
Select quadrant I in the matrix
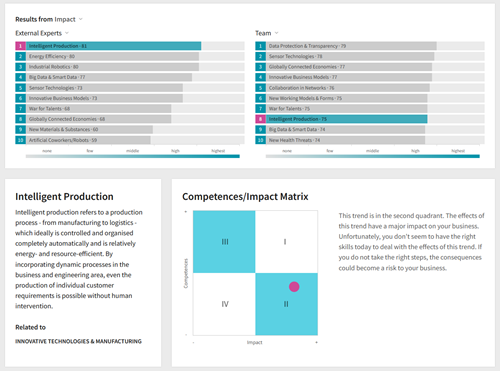click(287, 242)
